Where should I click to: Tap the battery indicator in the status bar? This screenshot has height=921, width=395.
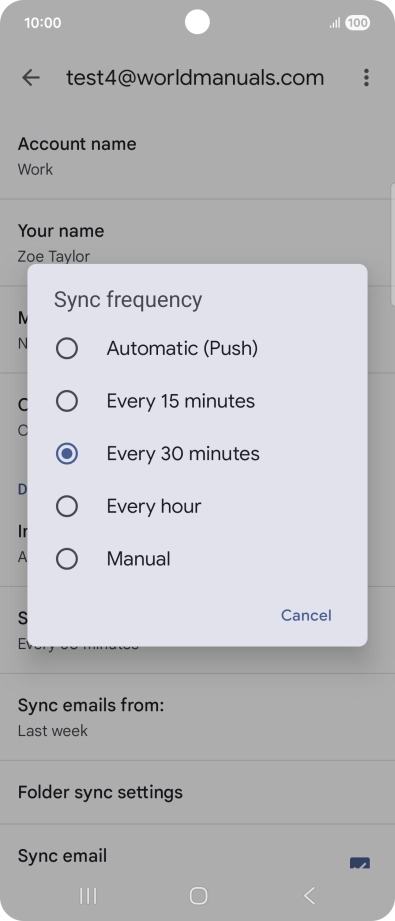(357, 23)
